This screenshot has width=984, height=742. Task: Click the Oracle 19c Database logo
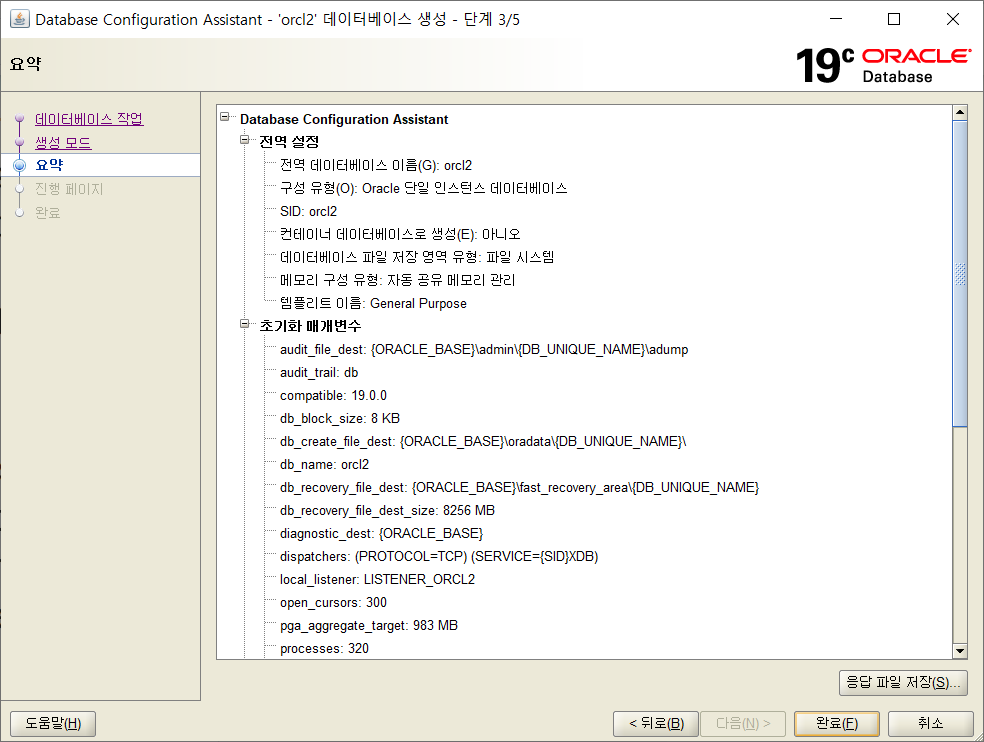coord(884,65)
